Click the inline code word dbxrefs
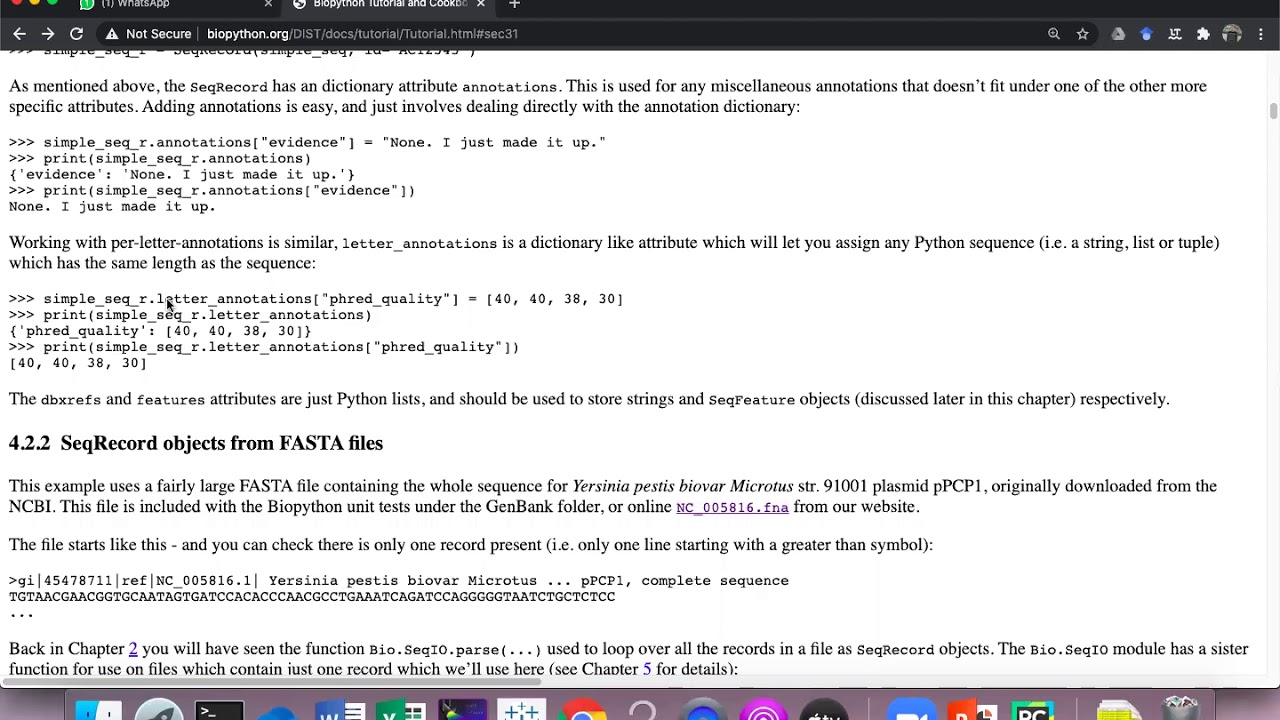1280x720 pixels. click(71, 400)
